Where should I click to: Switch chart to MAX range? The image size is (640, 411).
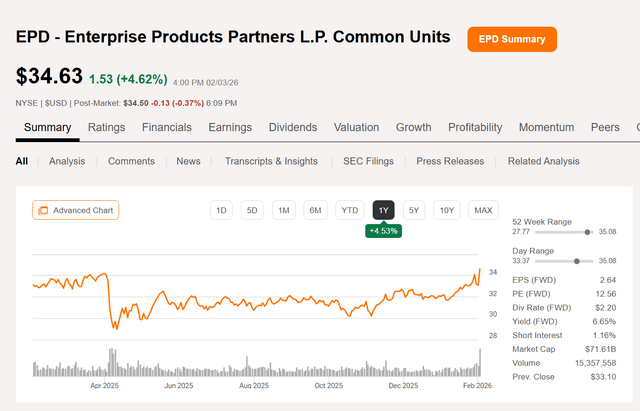484,210
